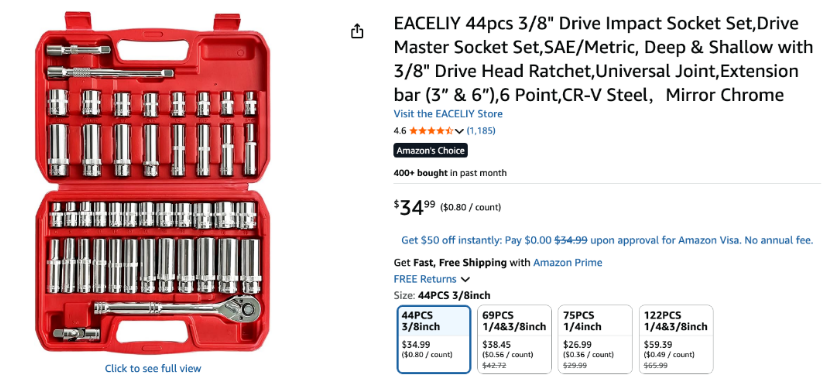Open the rating breakdown chevron next to stars
826x379 pixels.
(459, 131)
